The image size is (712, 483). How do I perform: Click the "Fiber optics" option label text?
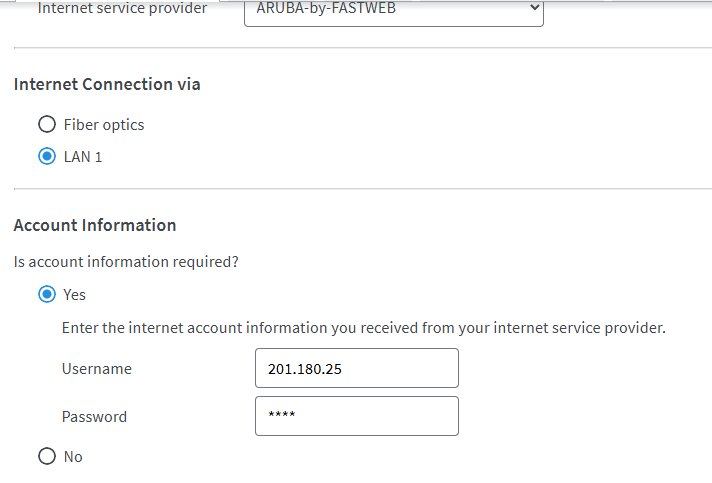[x=104, y=125]
